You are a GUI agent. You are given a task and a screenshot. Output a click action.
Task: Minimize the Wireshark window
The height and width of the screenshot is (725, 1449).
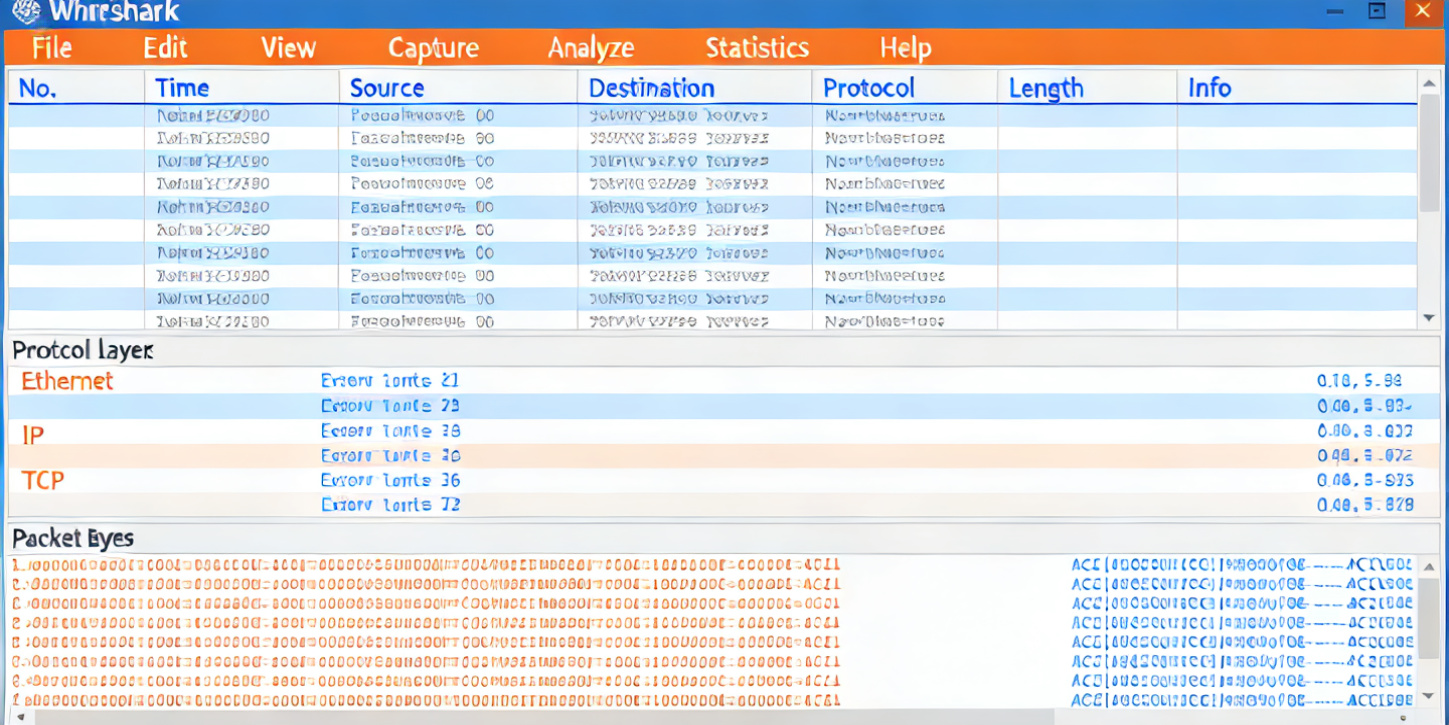(x=1335, y=12)
